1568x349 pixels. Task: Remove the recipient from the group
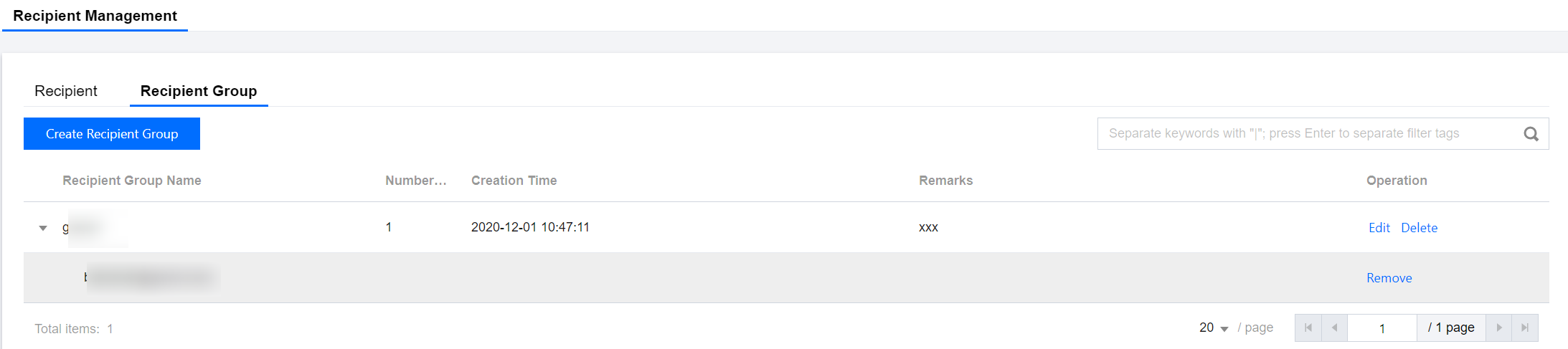coord(1389,278)
